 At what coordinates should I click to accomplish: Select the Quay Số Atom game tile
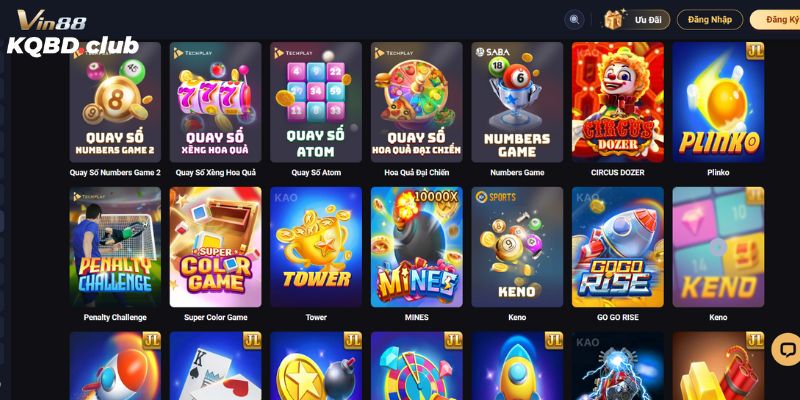pyautogui.click(x=316, y=102)
